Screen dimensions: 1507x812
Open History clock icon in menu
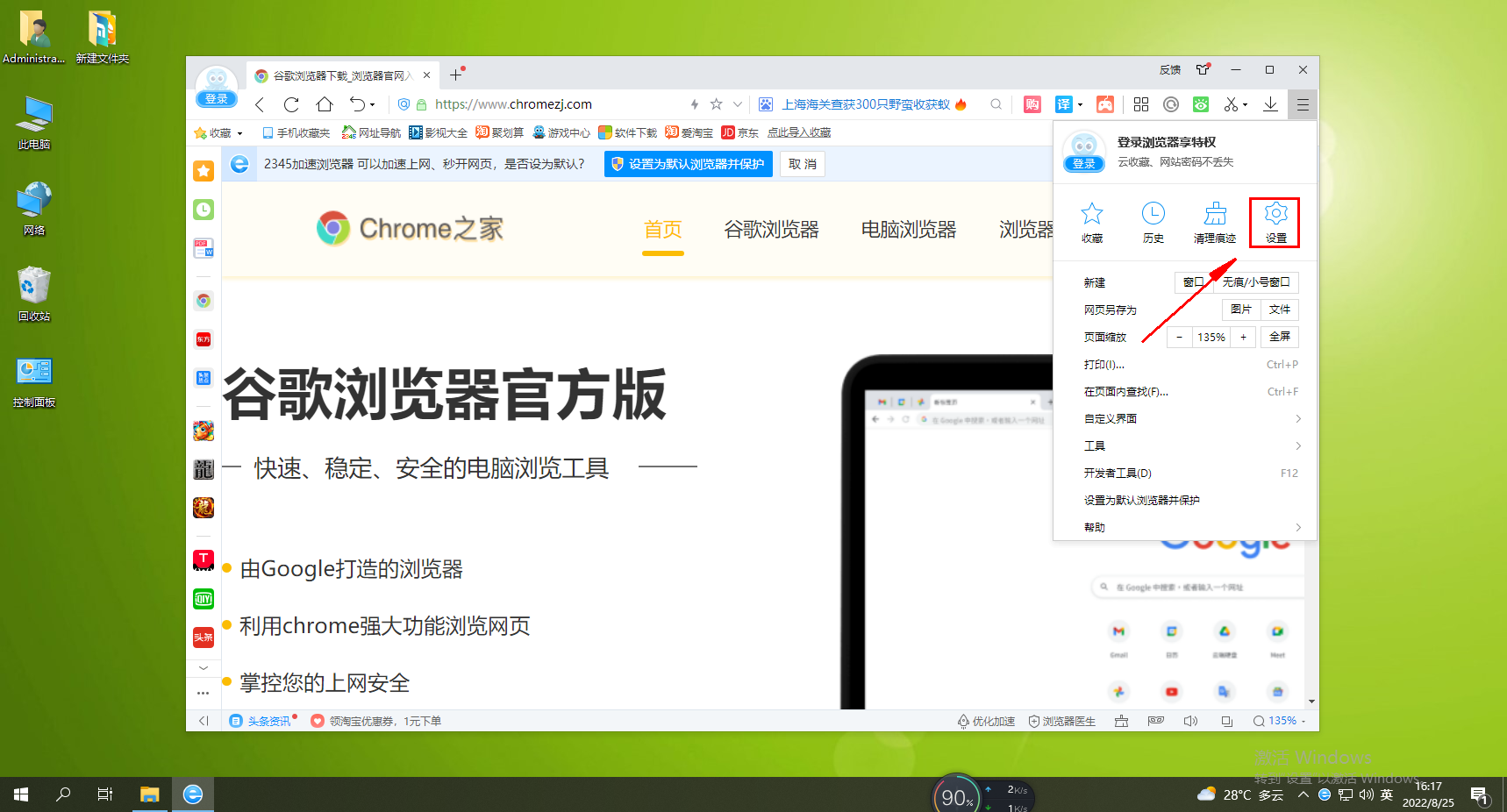coord(1153,223)
